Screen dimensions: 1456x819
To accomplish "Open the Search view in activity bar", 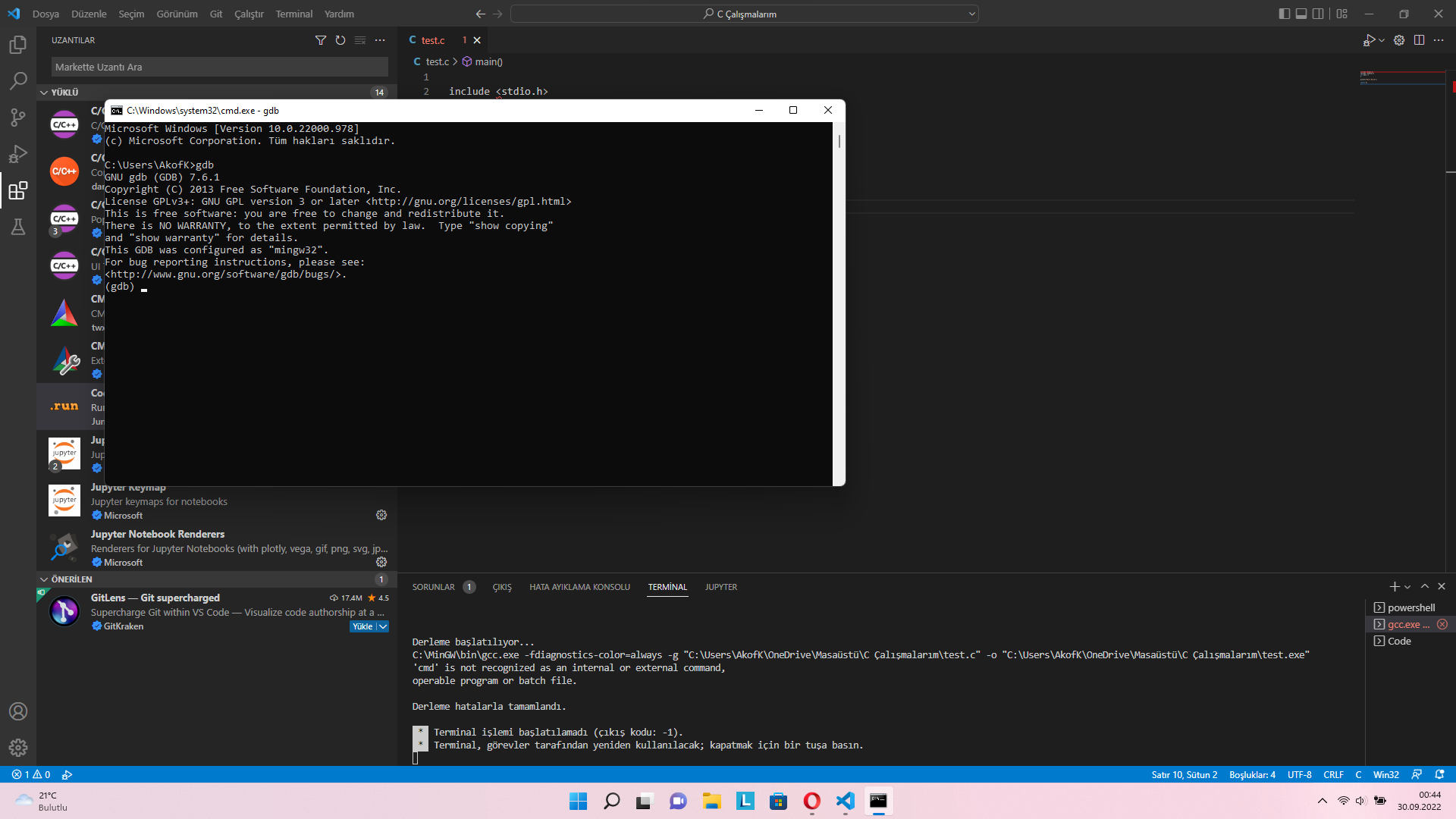I will 18,81.
